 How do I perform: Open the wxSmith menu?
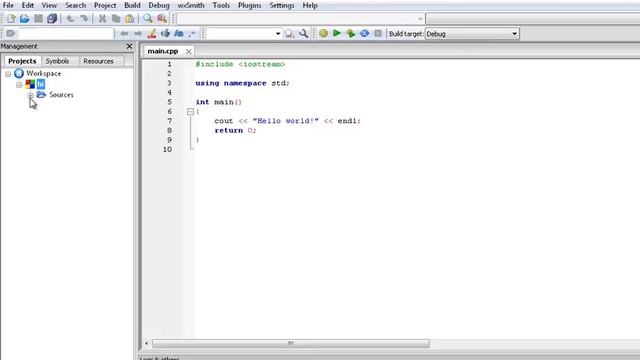tap(191, 5)
